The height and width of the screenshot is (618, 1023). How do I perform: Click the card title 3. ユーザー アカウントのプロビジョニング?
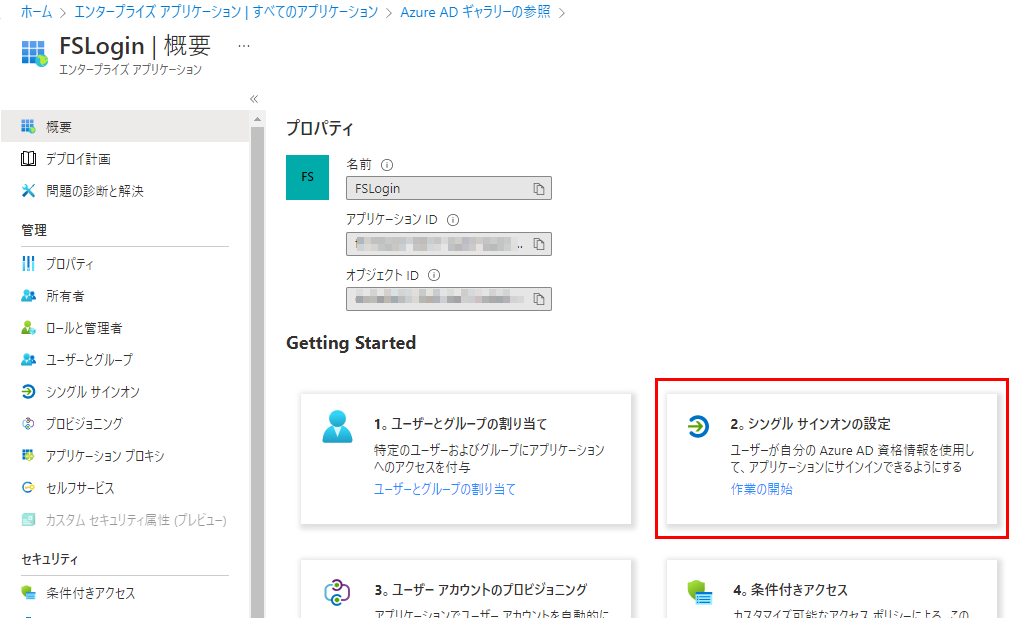coord(481,590)
